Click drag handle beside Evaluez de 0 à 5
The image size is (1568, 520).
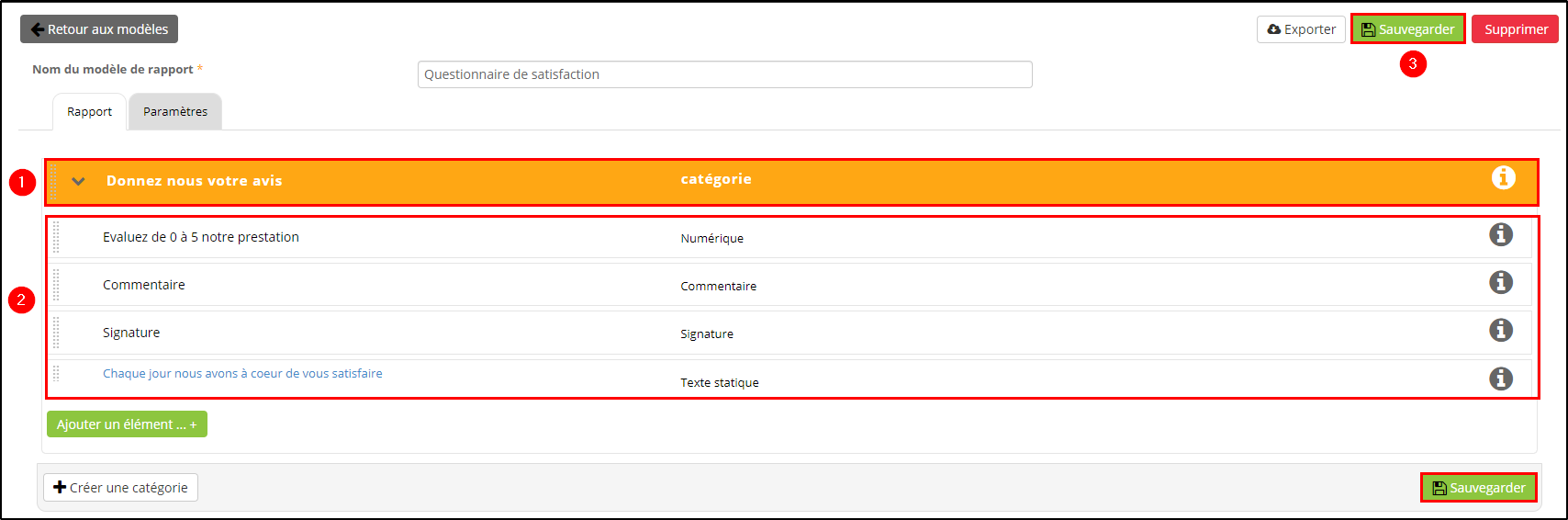point(56,237)
